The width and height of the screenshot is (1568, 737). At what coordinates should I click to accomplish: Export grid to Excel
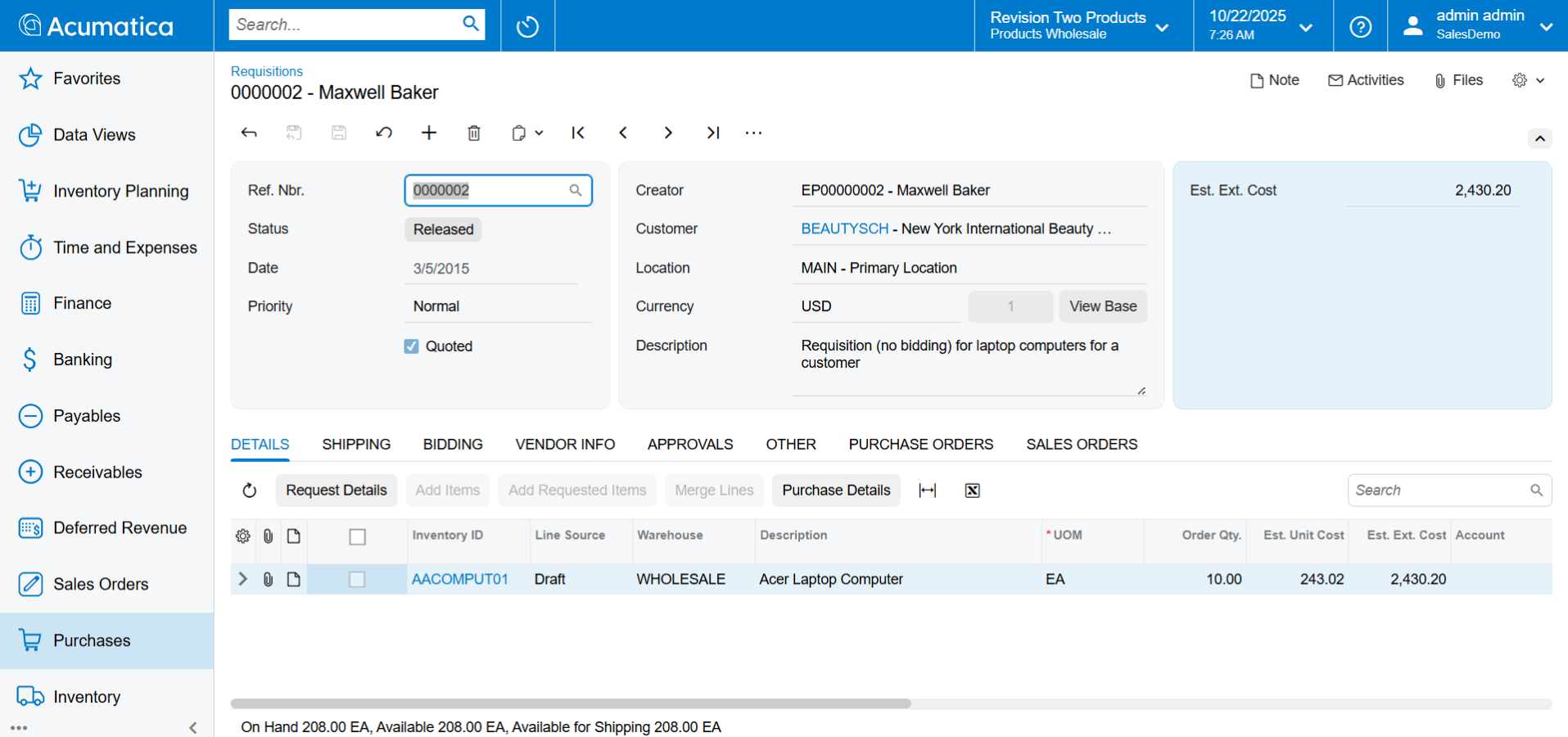[972, 491]
